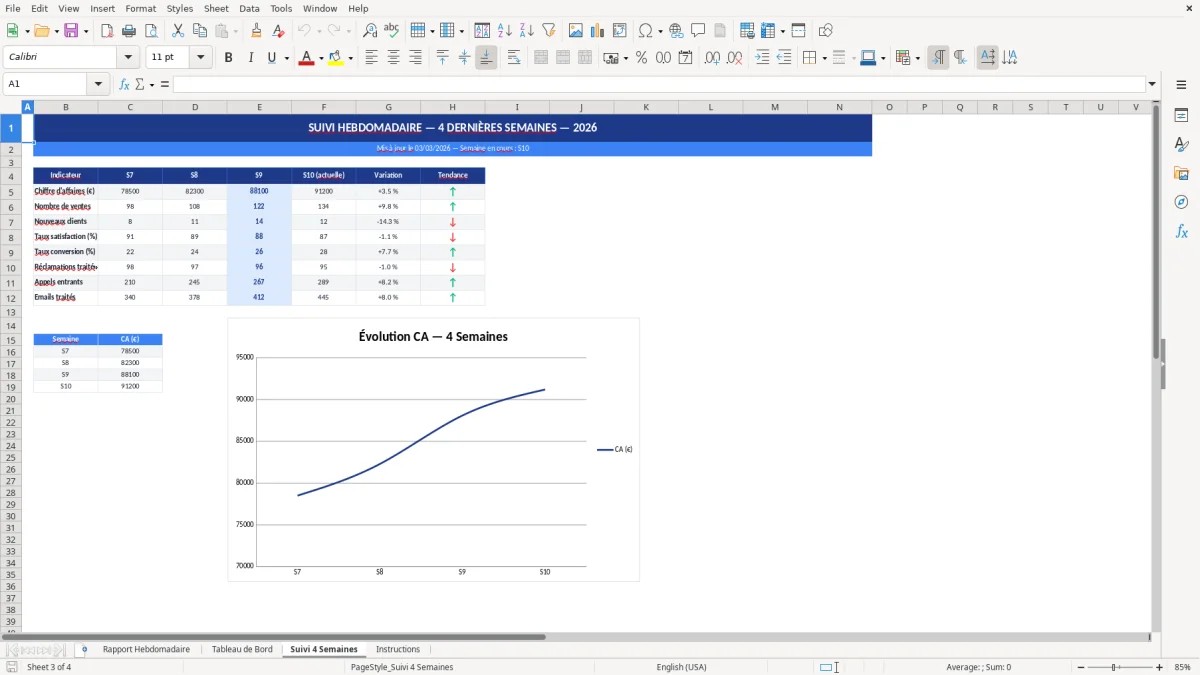1200x675 pixels.
Task: Switch to the Tableau de Bord sheet tab
Action: click(x=242, y=649)
